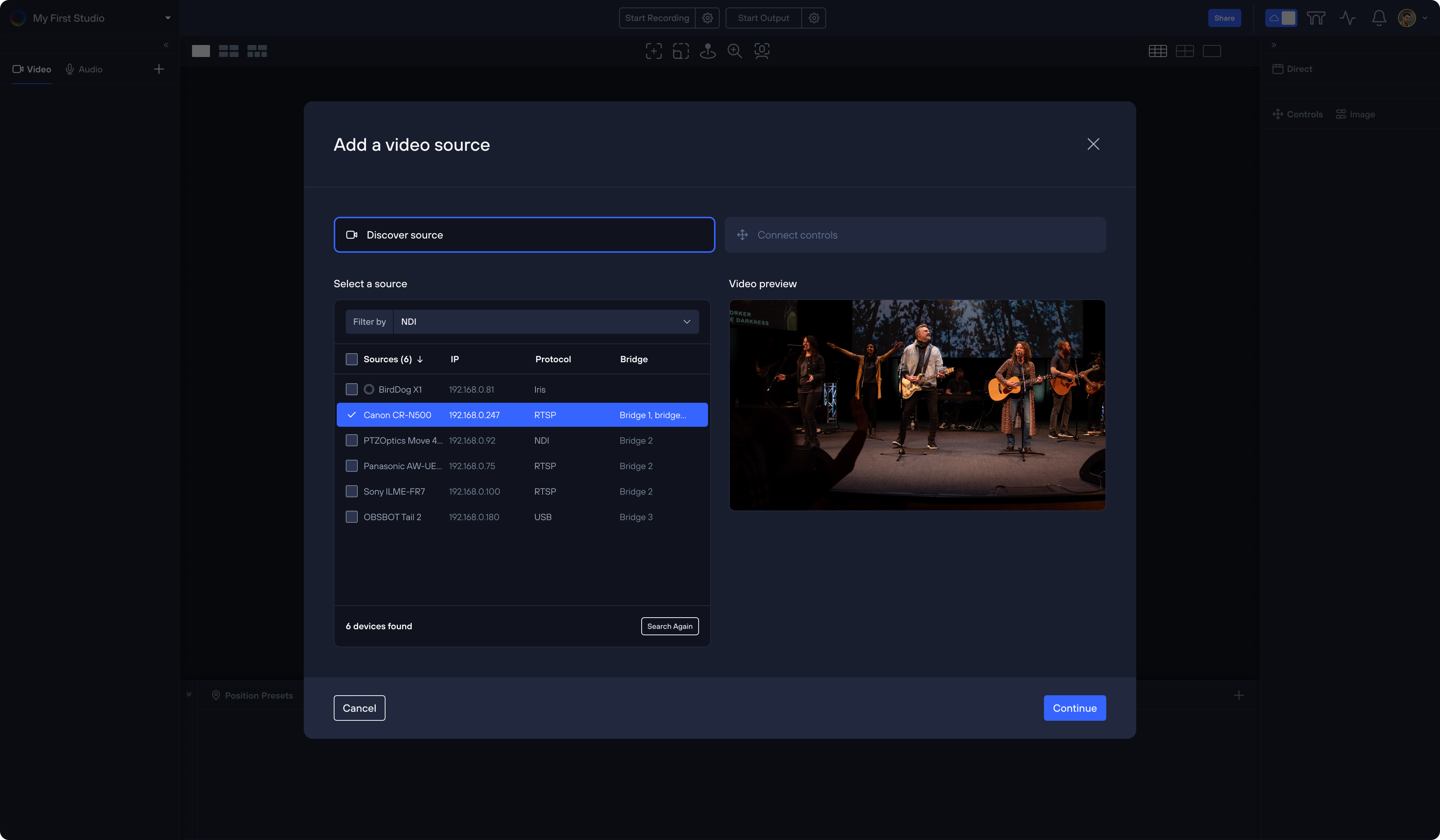Open the activity pulse monitor icon

pyautogui.click(x=1347, y=18)
